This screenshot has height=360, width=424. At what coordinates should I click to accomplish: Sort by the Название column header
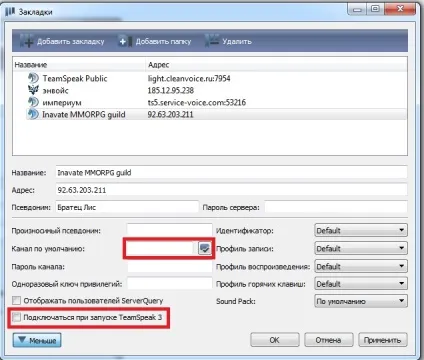pyautogui.click(x=79, y=65)
